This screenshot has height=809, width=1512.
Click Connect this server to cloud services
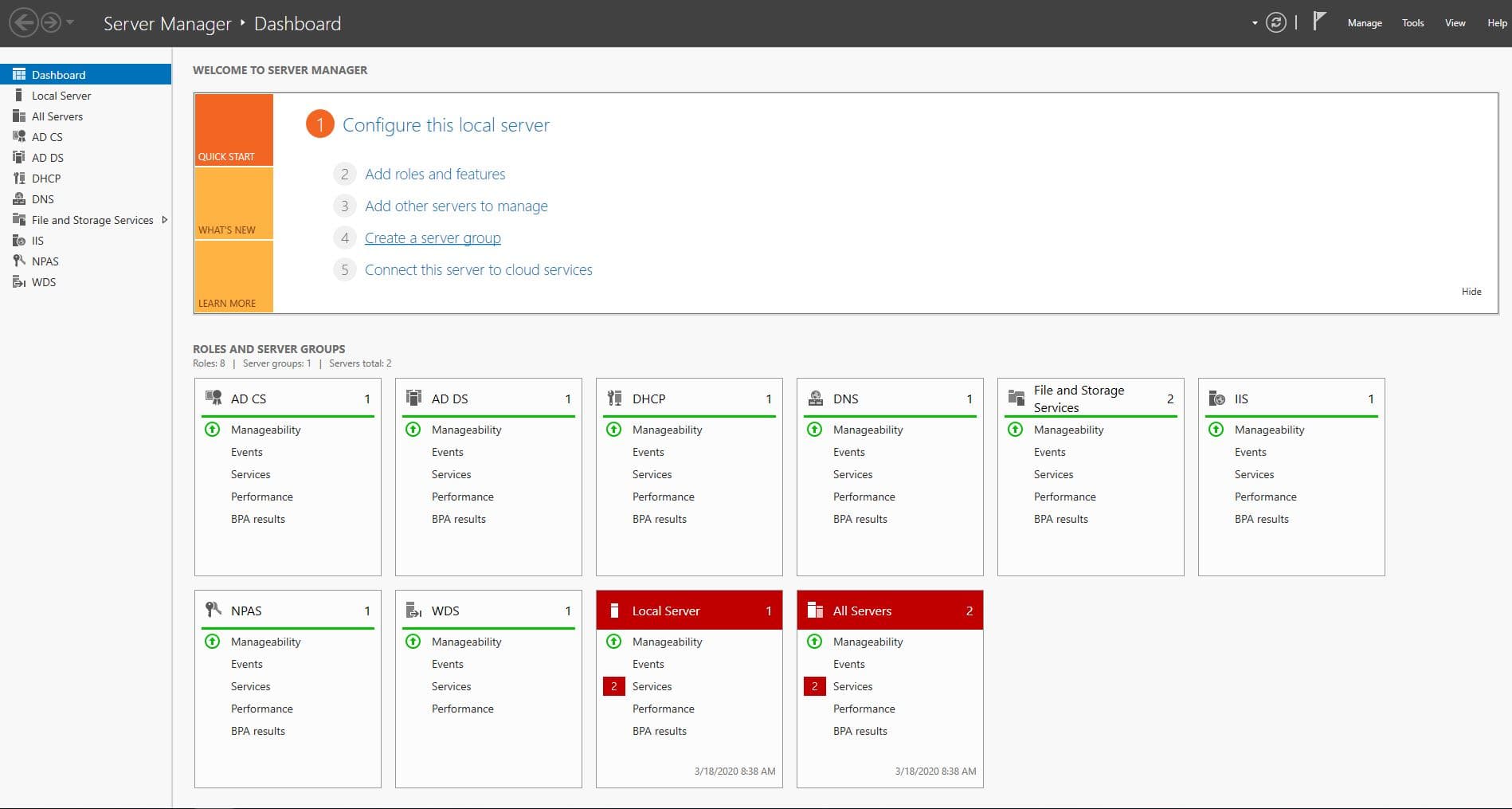(479, 269)
